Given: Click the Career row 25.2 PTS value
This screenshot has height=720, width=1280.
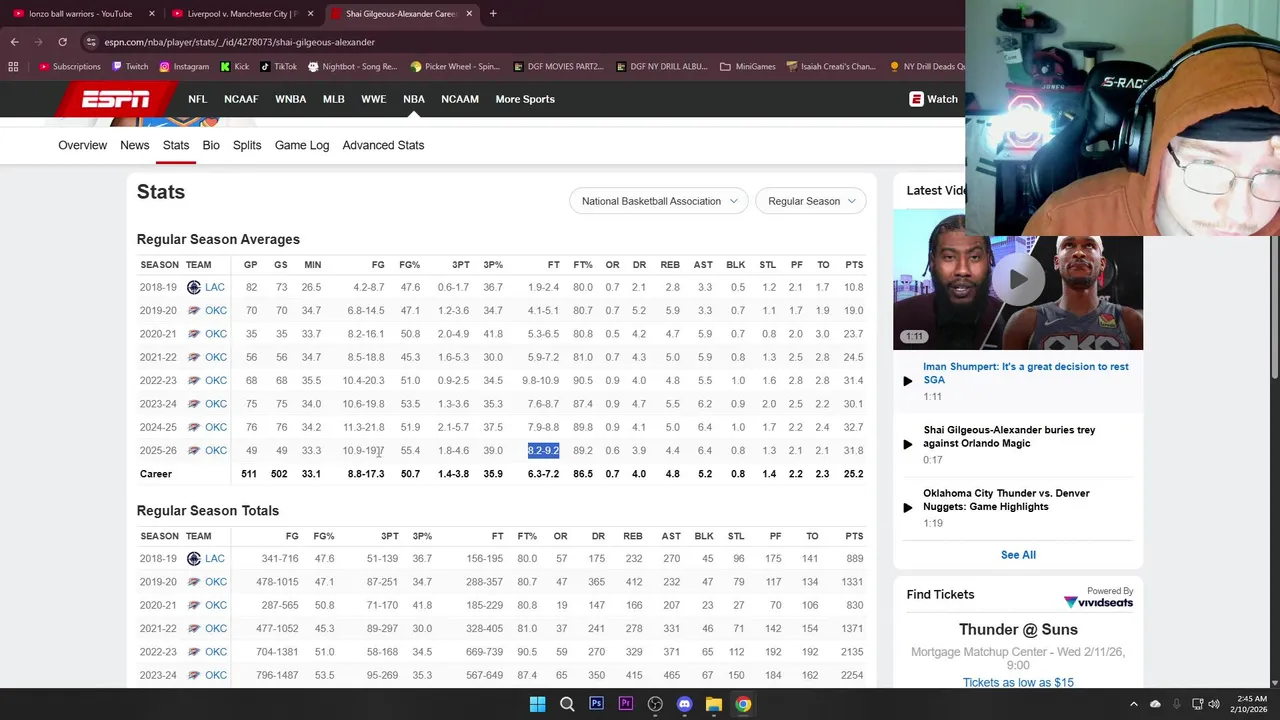Looking at the screenshot, I should coord(853,474).
